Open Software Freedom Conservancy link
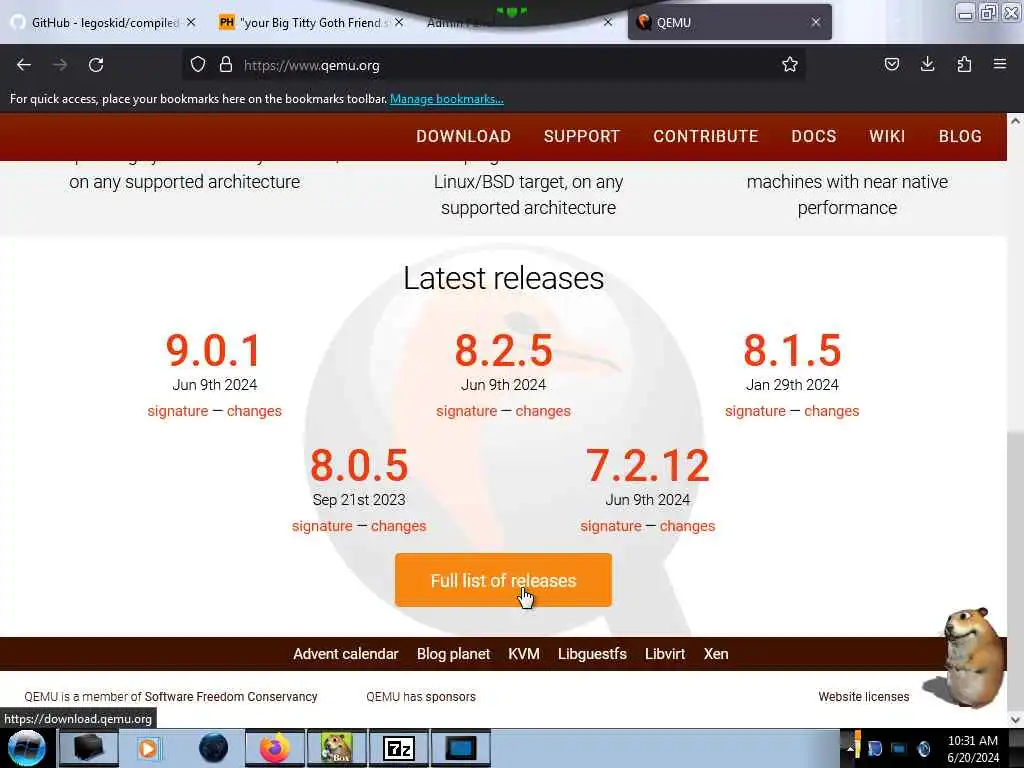Image resolution: width=1024 pixels, height=768 pixels. coord(231,697)
